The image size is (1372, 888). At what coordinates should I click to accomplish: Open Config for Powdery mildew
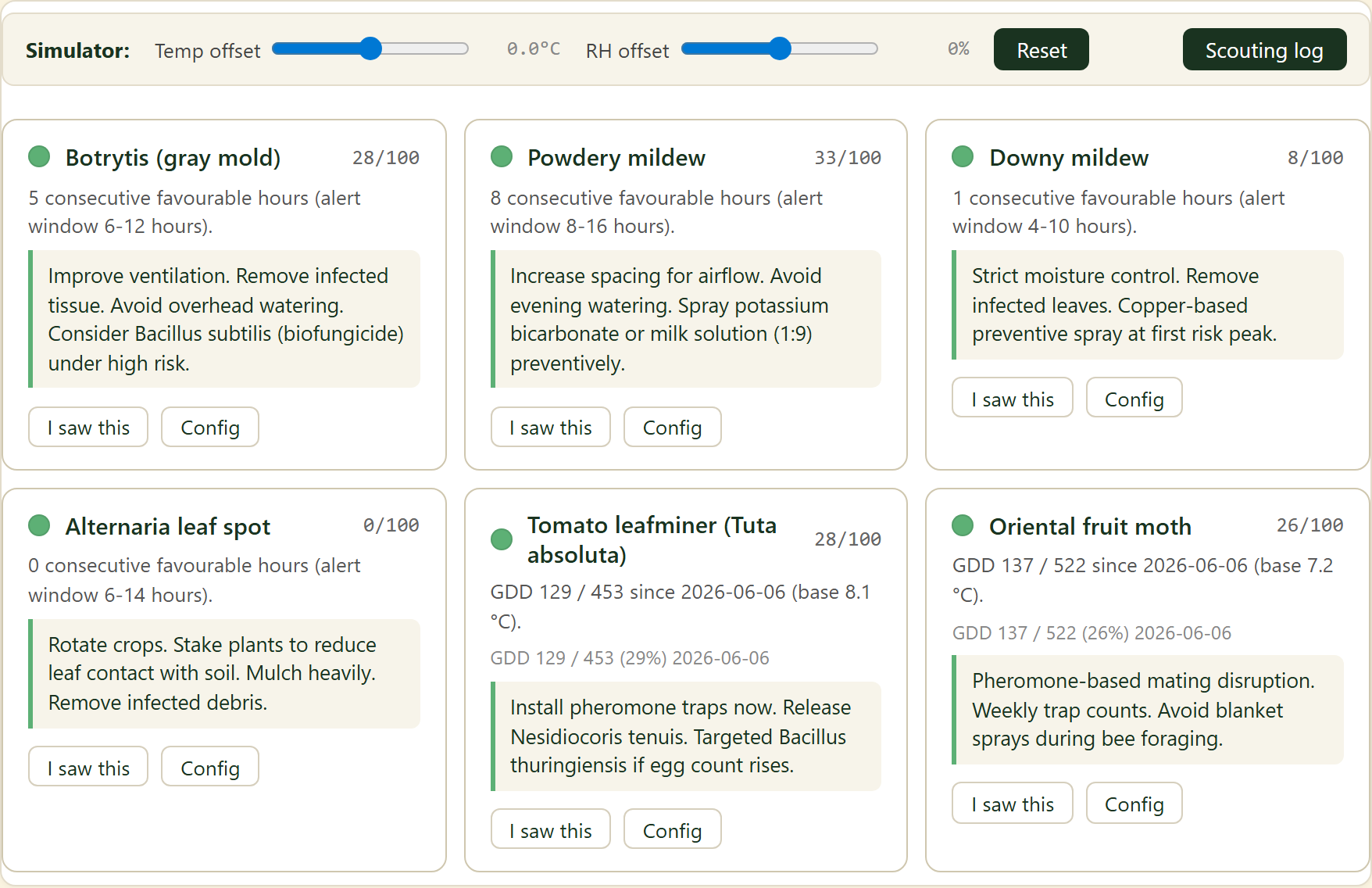(x=673, y=428)
